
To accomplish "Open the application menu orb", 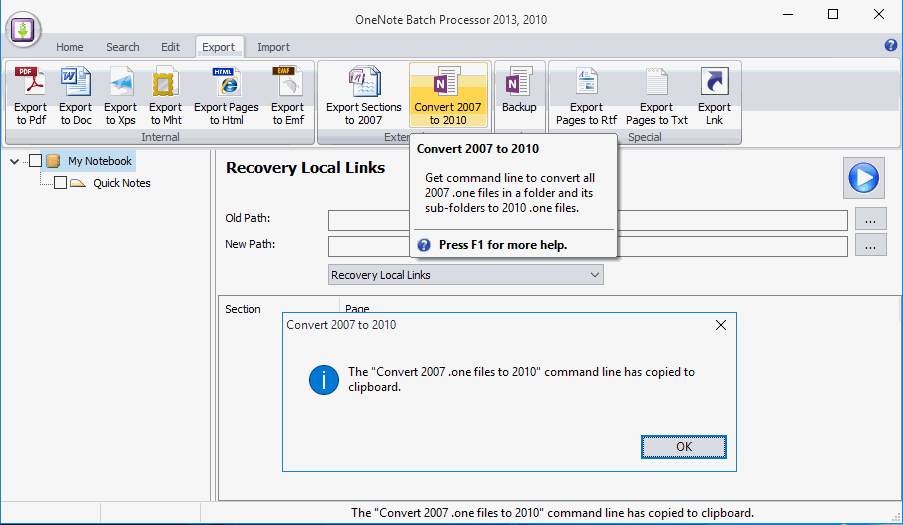I will coord(23,29).
